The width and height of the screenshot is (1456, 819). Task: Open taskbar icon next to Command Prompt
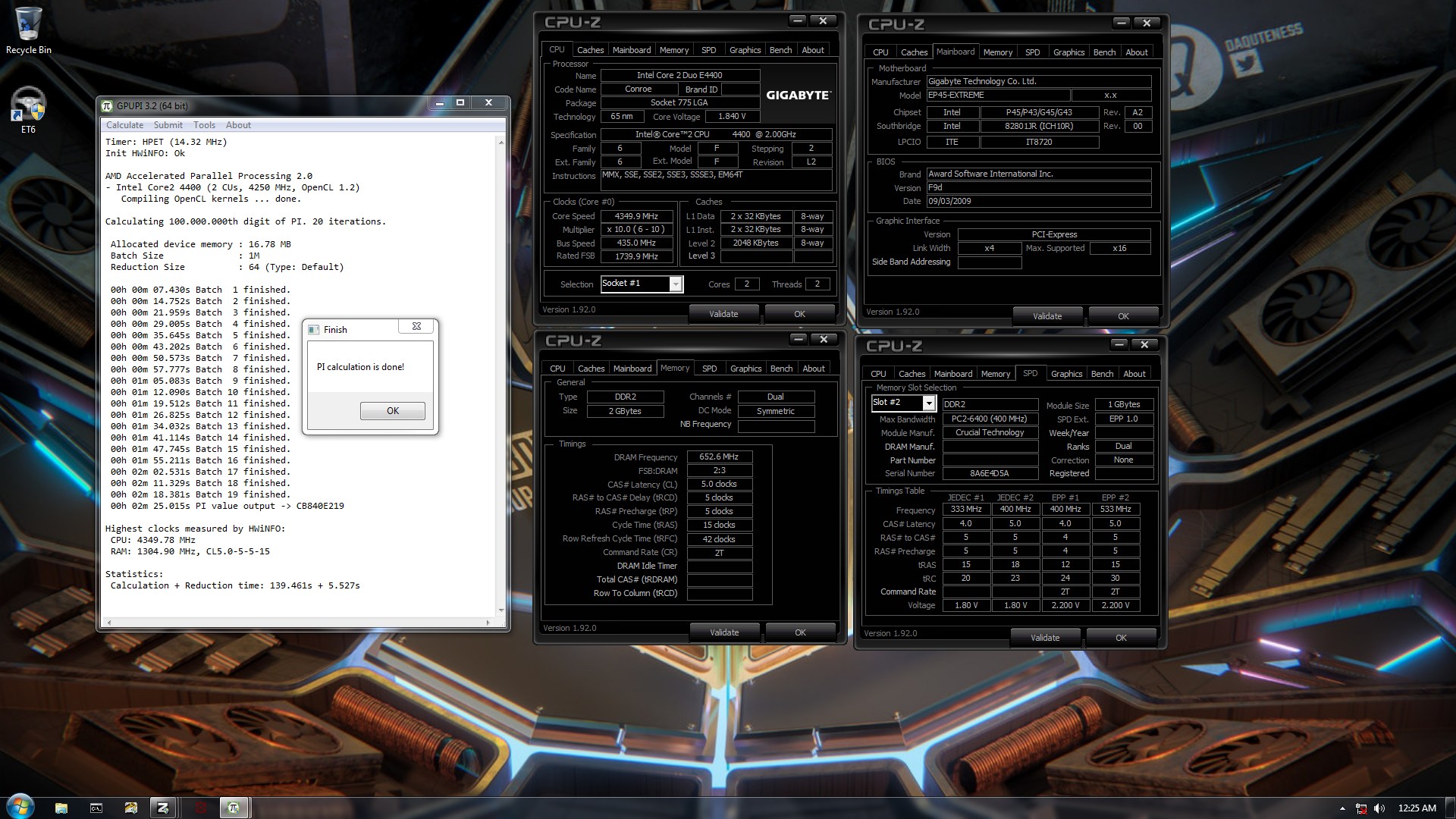[130, 808]
